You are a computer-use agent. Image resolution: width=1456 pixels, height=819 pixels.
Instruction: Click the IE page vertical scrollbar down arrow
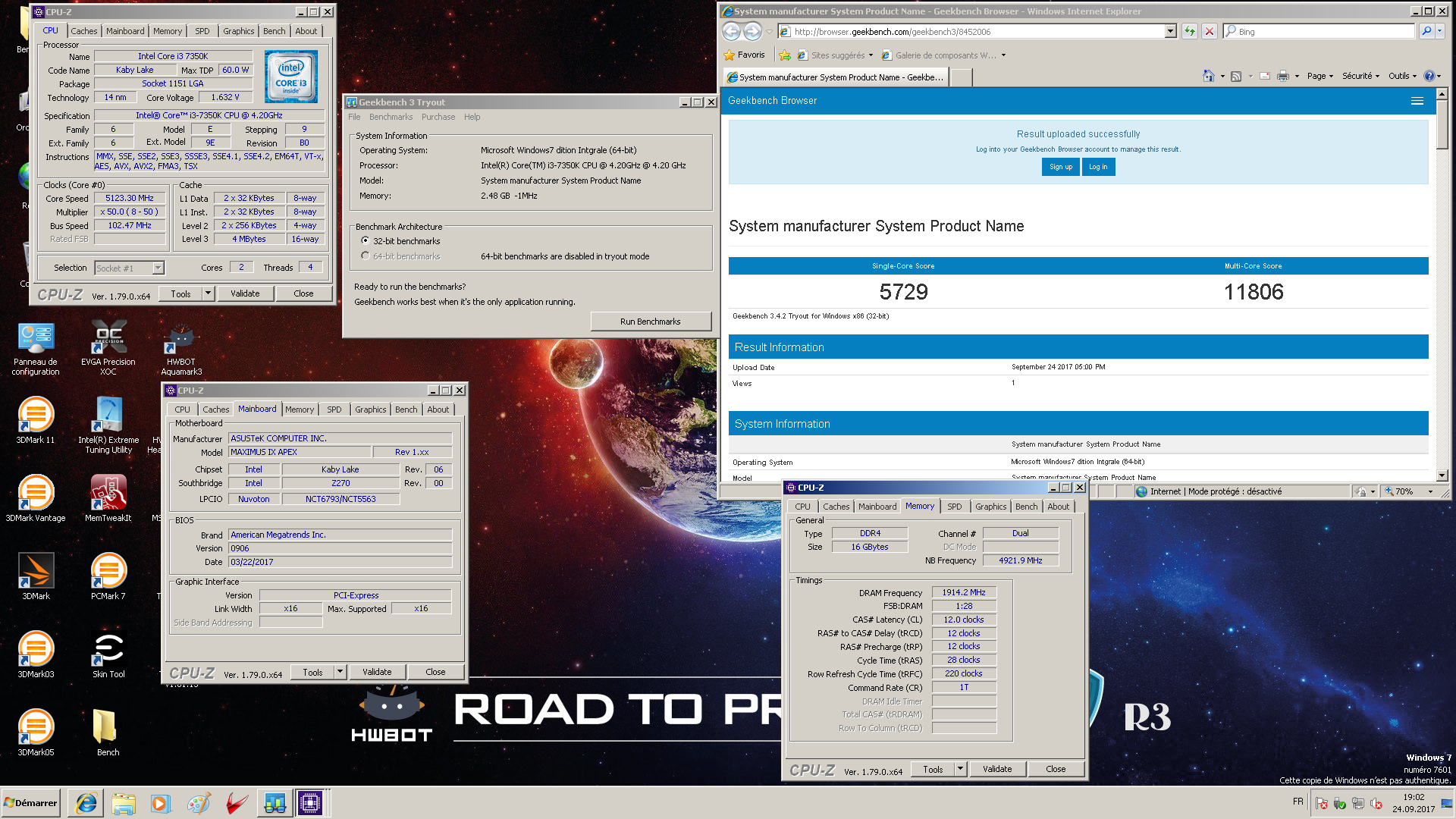[x=1442, y=475]
